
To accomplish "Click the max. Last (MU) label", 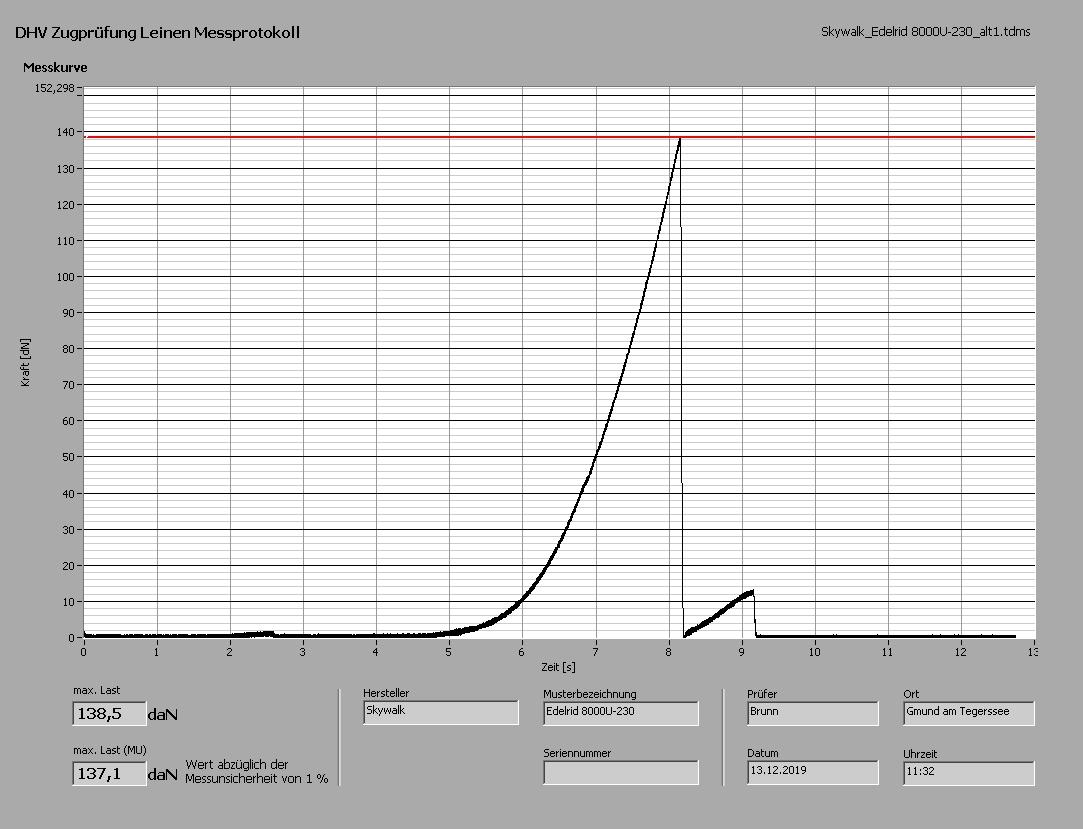I will [110, 750].
